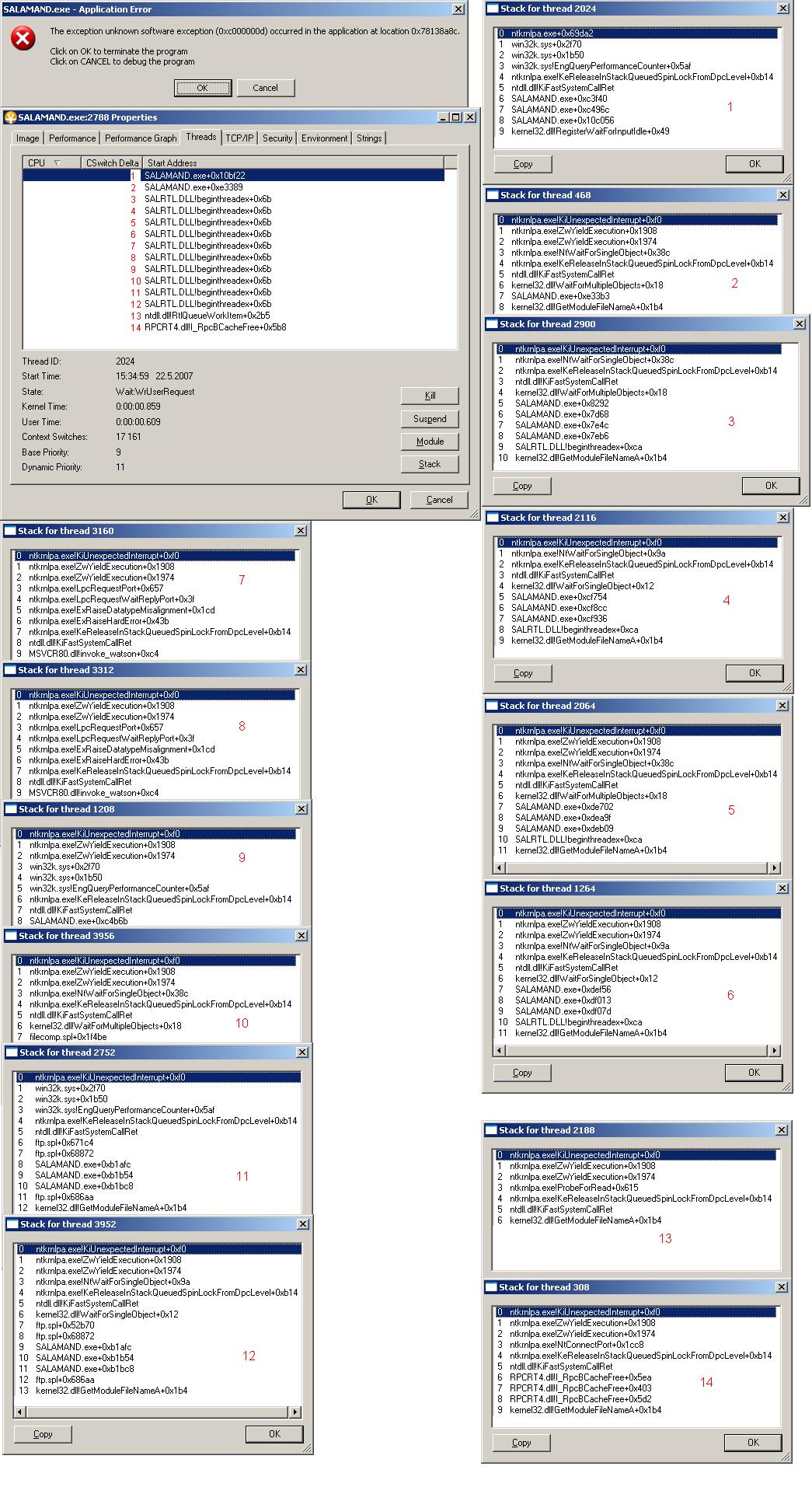Click the Stack button in Properties
The width and height of the screenshot is (812, 1487).
pyautogui.click(x=430, y=464)
